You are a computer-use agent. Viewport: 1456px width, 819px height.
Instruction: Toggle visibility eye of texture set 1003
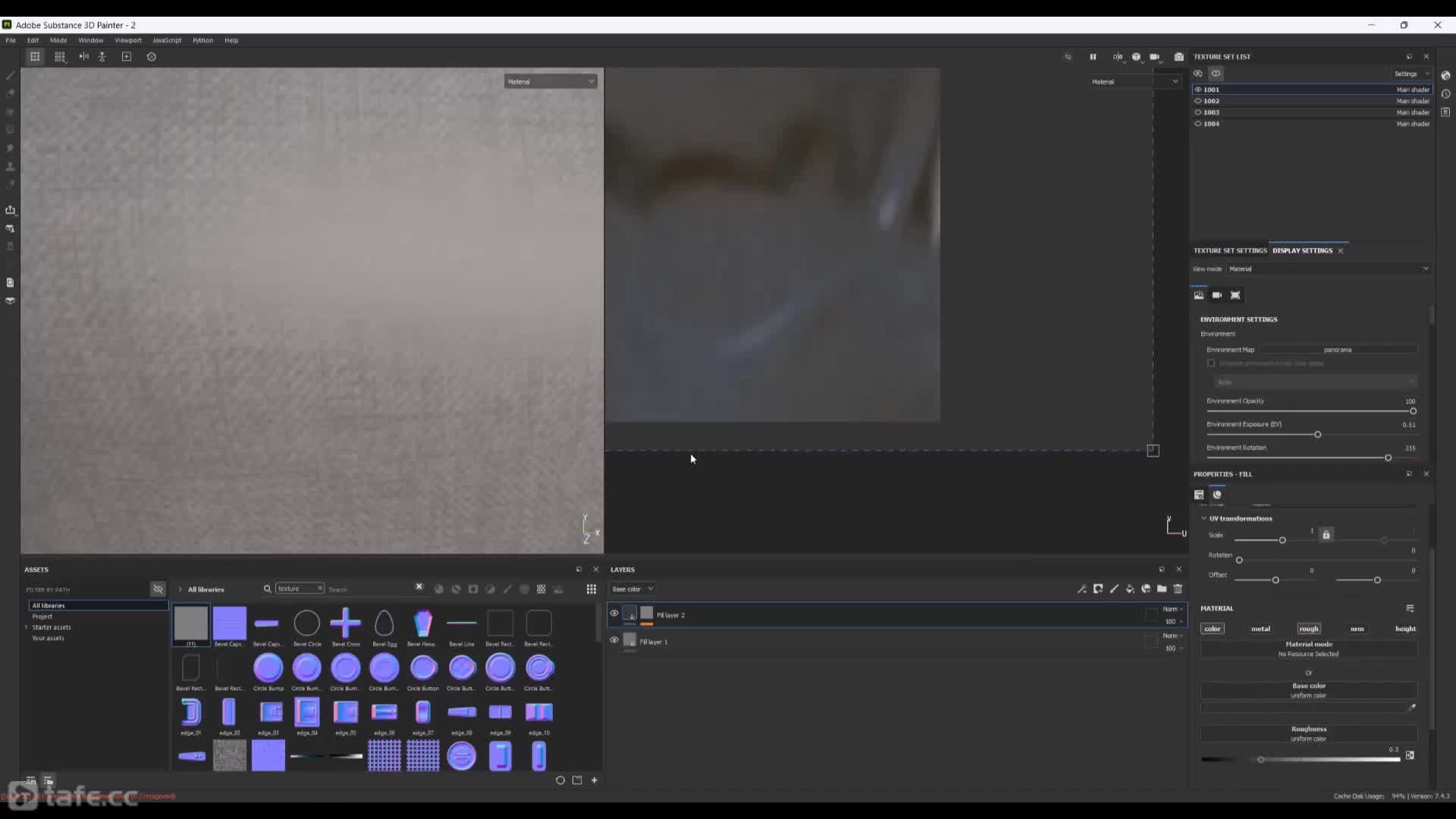[x=1198, y=112]
